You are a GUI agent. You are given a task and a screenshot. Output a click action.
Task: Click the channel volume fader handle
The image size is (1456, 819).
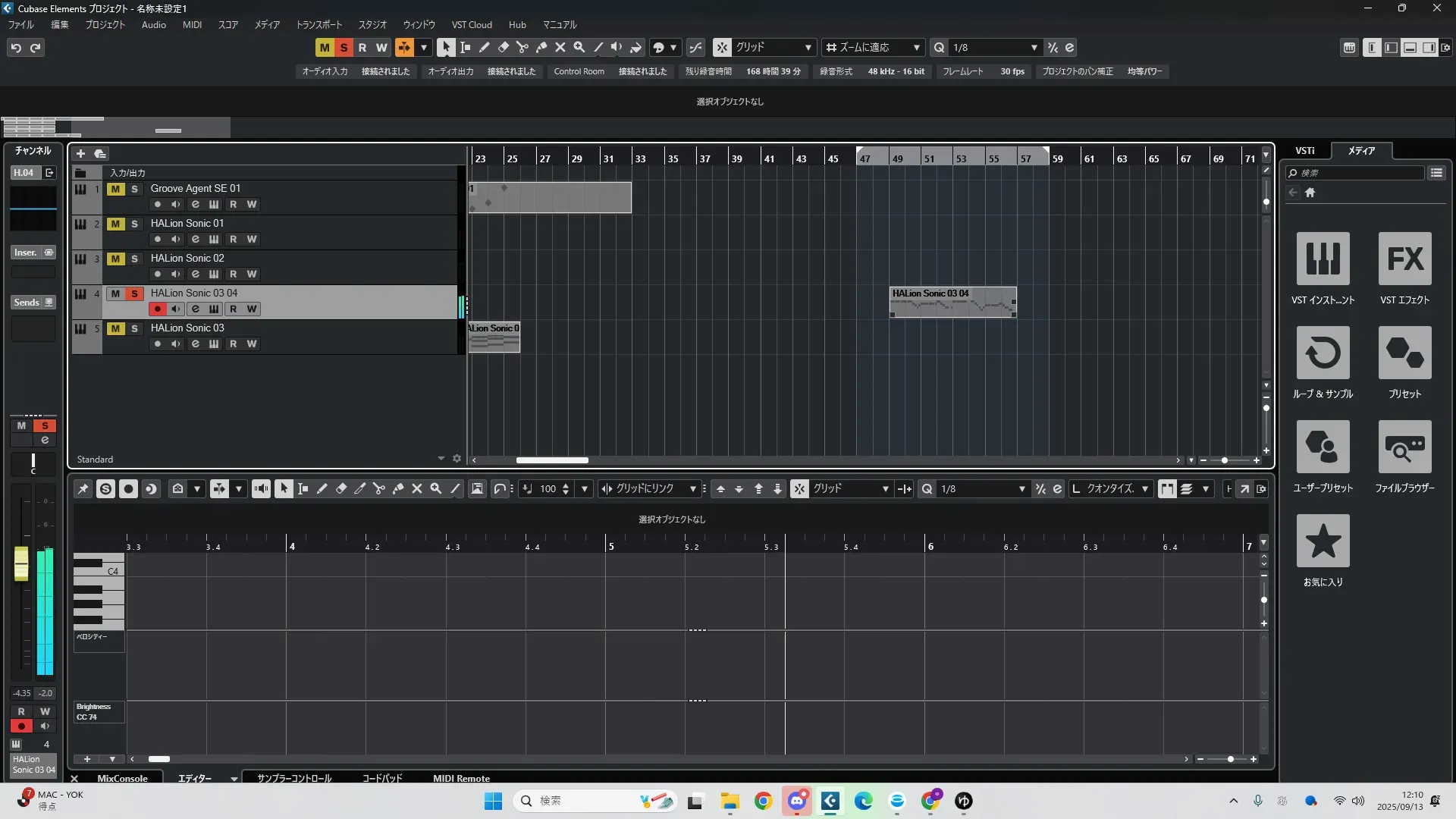[21, 564]
